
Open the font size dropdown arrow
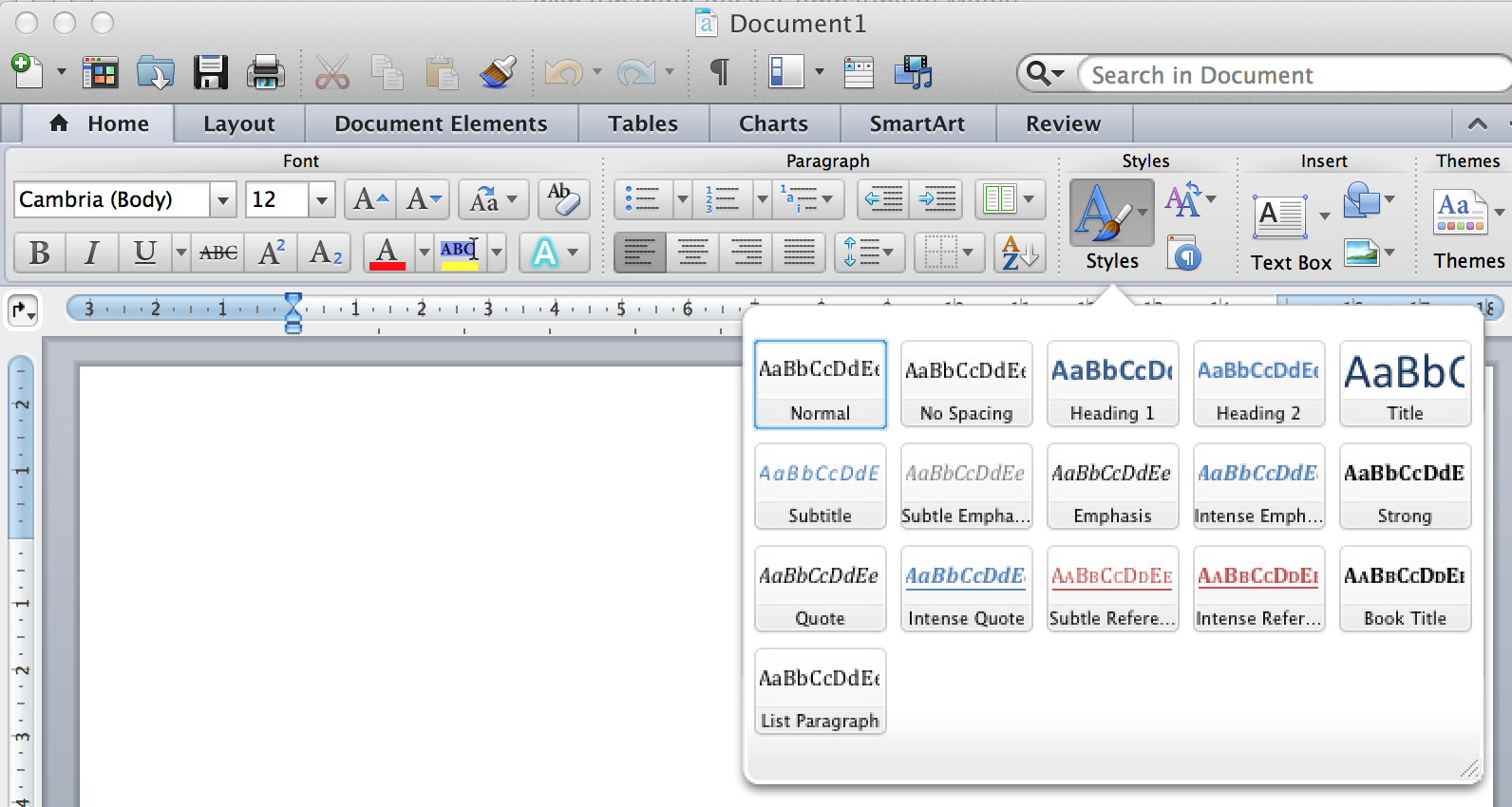coord(322,200)
